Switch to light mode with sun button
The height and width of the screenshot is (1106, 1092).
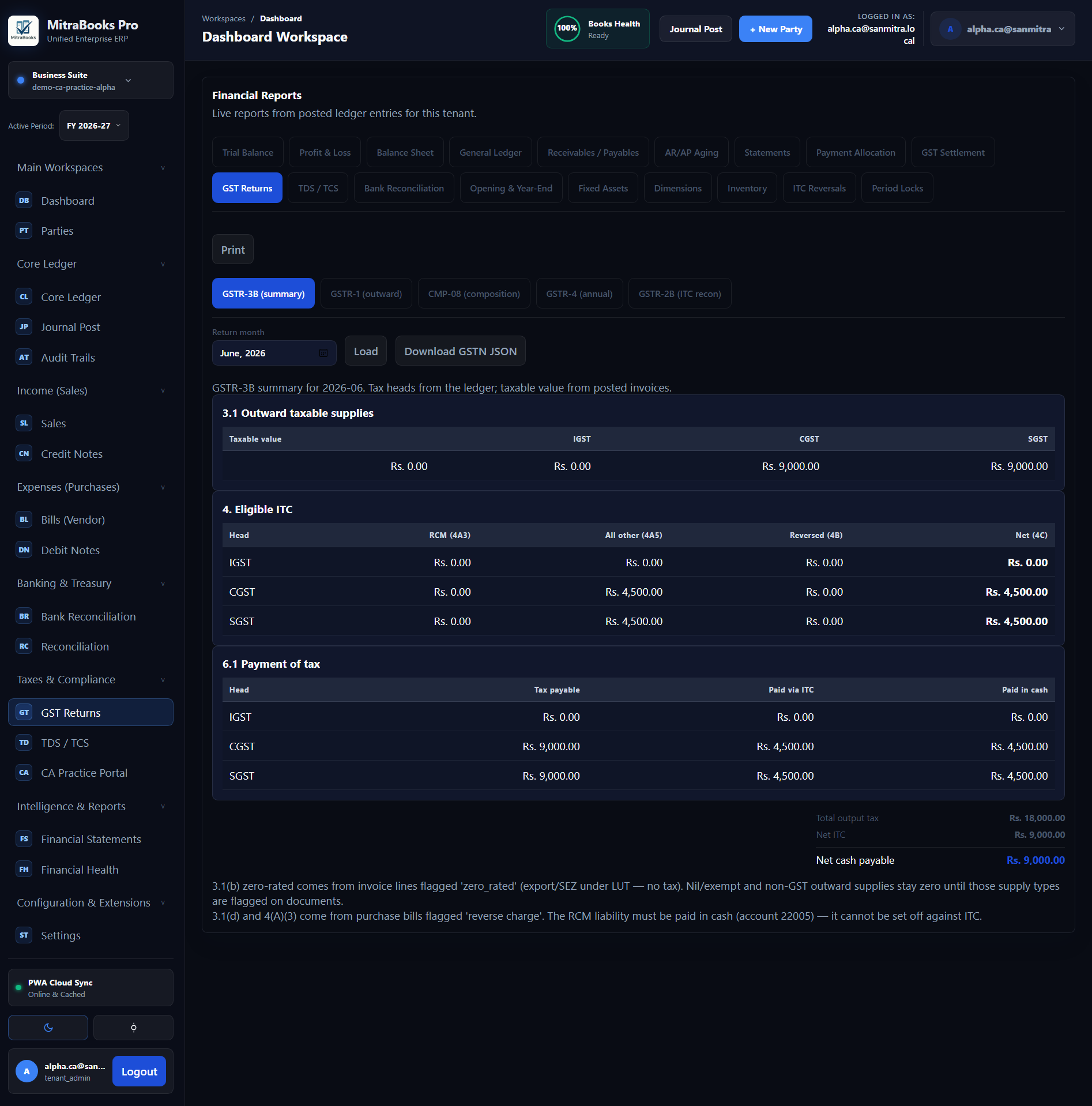click(x=133, y=1028)
